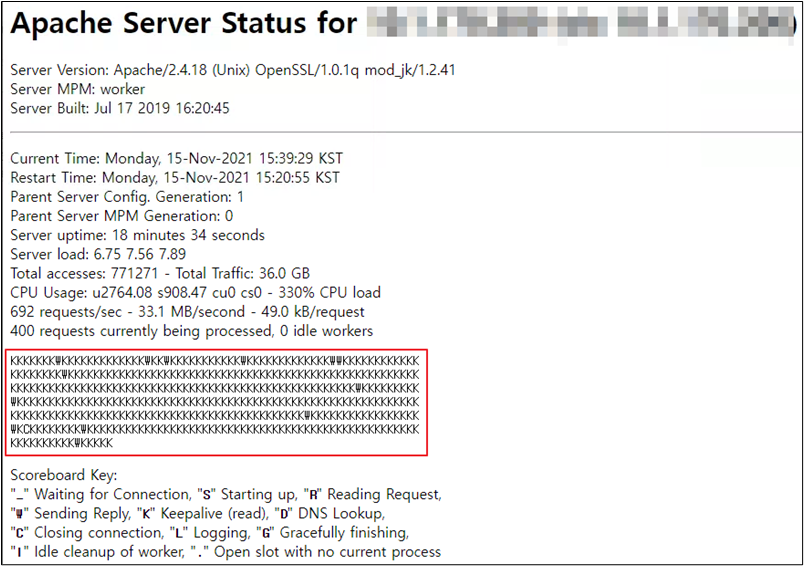Viewport: 804px width, 566px height.
Task: Click the 'Sending Reply' key entry
Action: tap(71, 514)
